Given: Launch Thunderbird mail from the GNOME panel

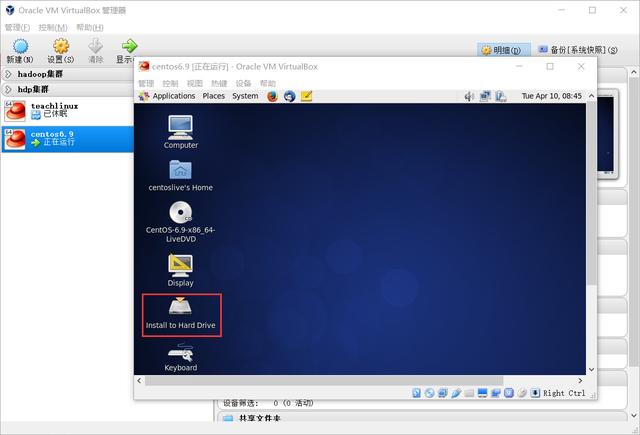Looking at the screenshot, I should pyautogui.click(x=289, y=96).
